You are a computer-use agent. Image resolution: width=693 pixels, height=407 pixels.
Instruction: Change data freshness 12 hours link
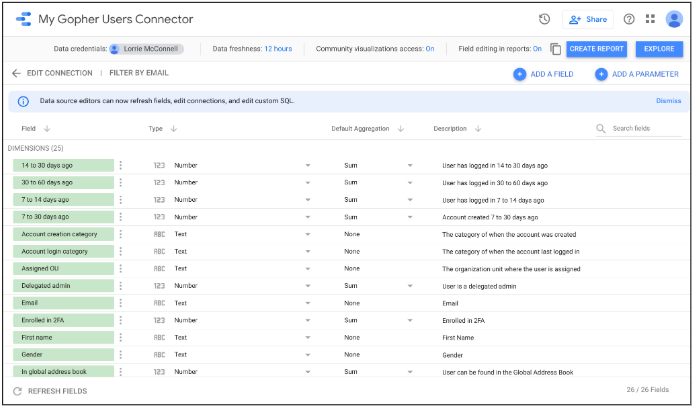pos(278,49)
